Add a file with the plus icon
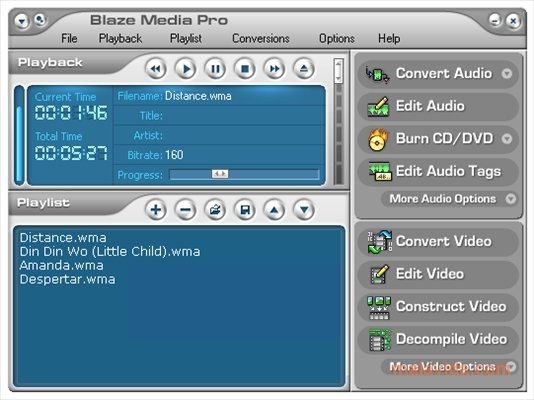 [x=156, y=210]
